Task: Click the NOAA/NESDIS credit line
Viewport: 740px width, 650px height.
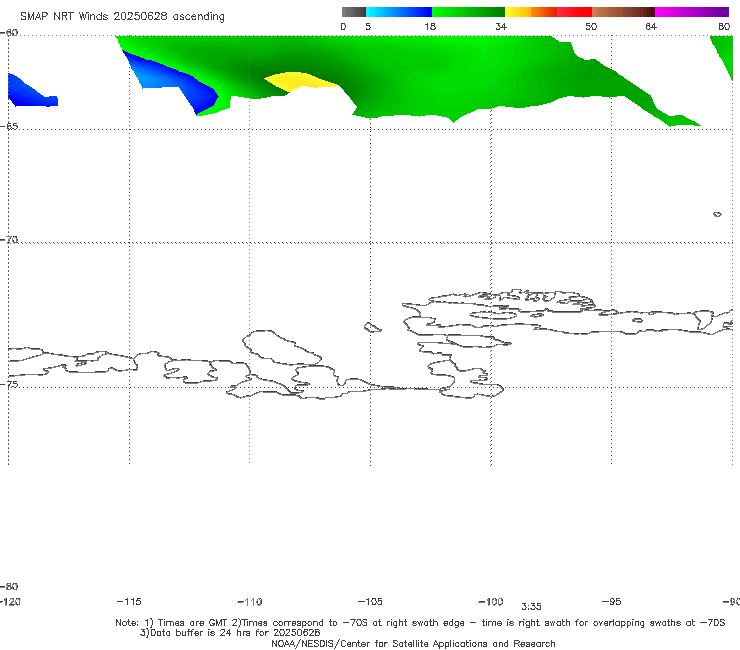Action: tap(413, 643)
